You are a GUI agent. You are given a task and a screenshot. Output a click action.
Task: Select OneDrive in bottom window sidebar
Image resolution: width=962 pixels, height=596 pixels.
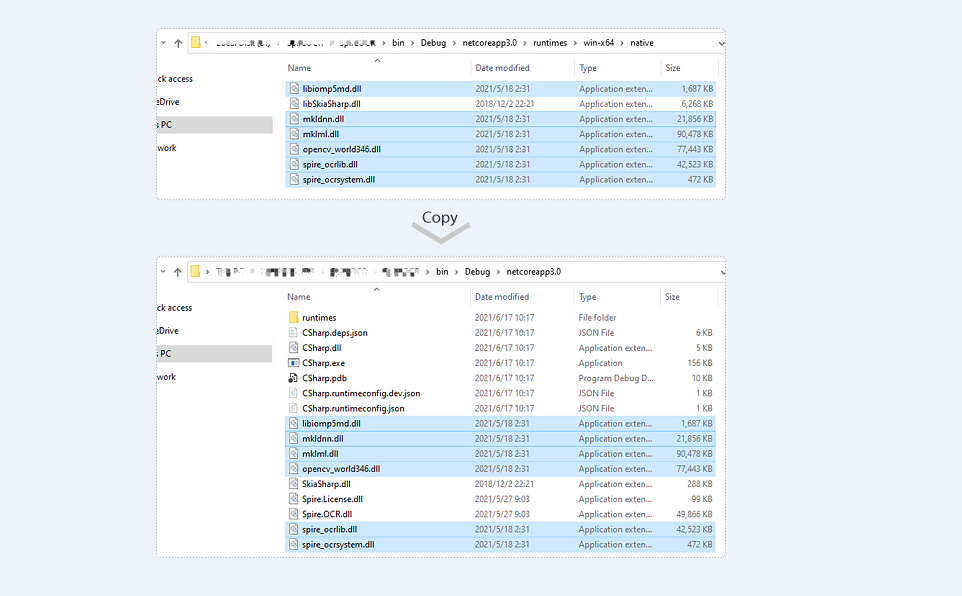[168, 331]
